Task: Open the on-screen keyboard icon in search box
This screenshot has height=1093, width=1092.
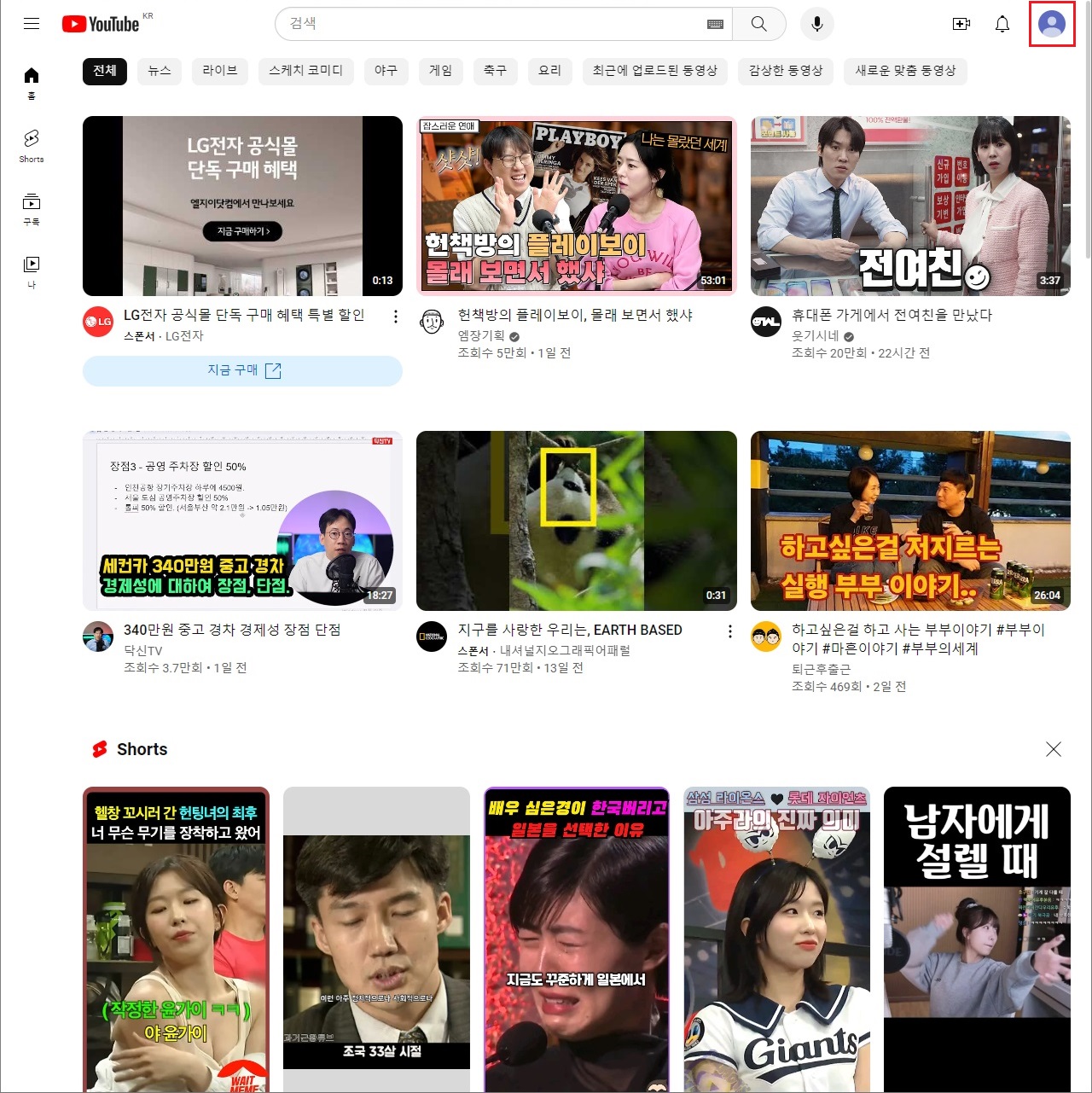Action: pyautogui.click(x=715, y=24)
